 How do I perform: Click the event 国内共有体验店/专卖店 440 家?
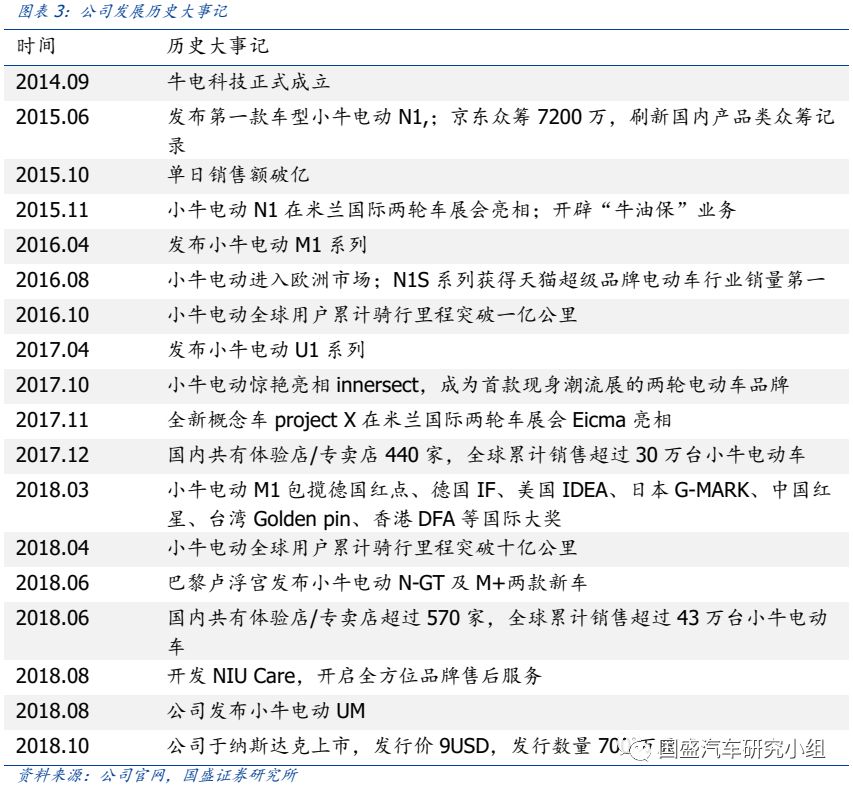[486, 455]
